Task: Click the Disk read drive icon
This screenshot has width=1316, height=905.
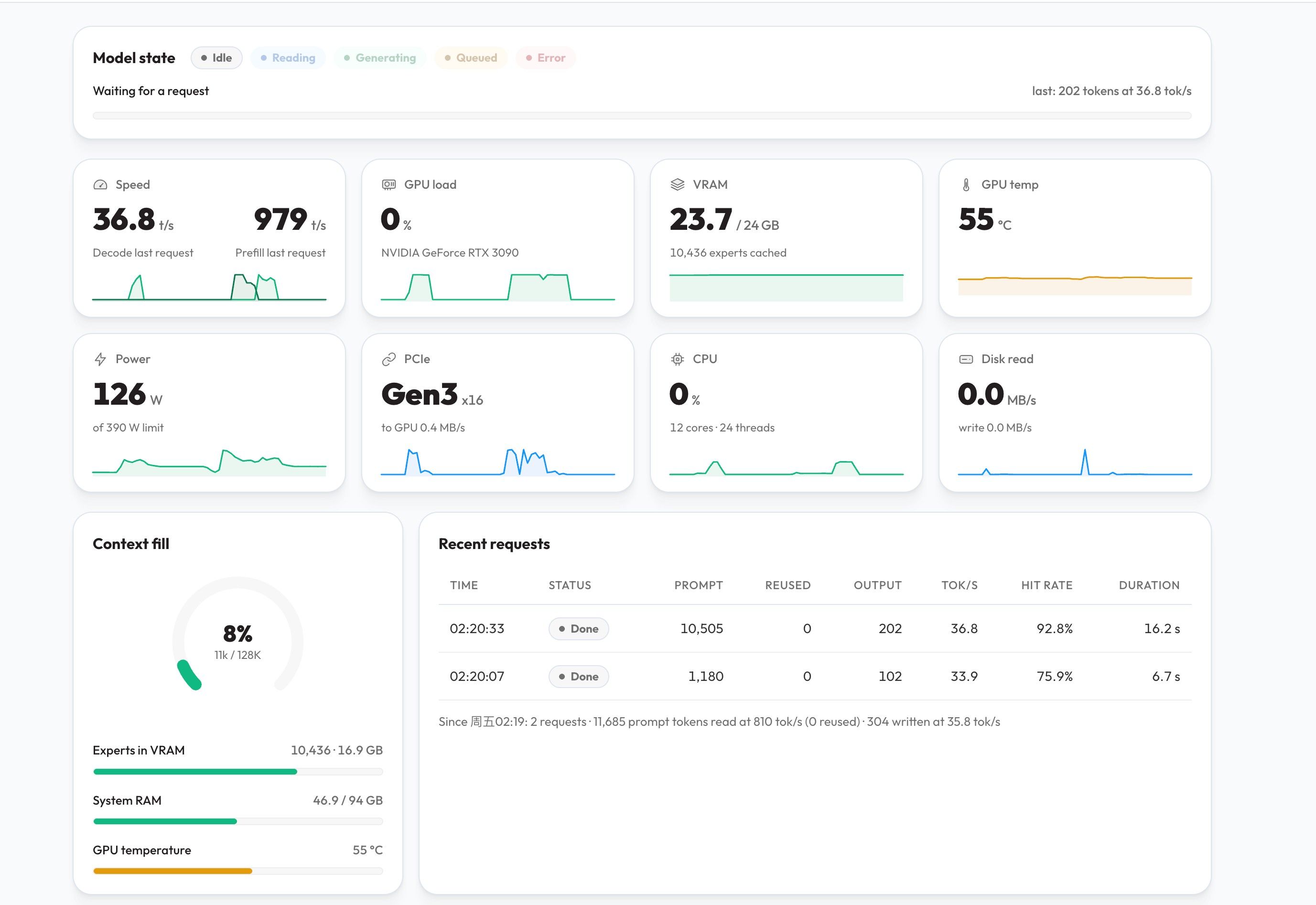Action: pyautogui.click(x=966, y=359)
